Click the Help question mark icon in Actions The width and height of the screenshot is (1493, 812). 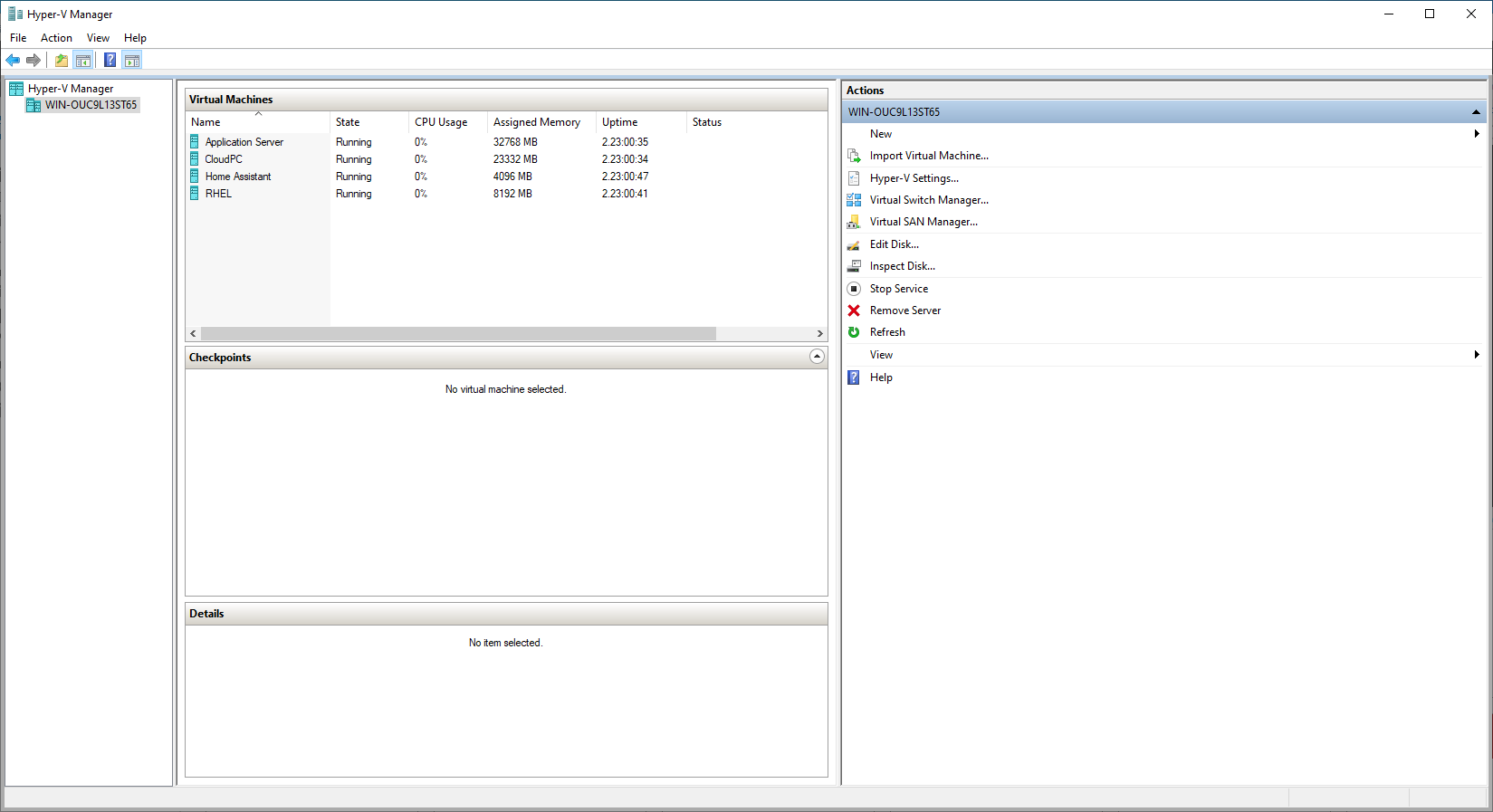(x=854, y=377)
